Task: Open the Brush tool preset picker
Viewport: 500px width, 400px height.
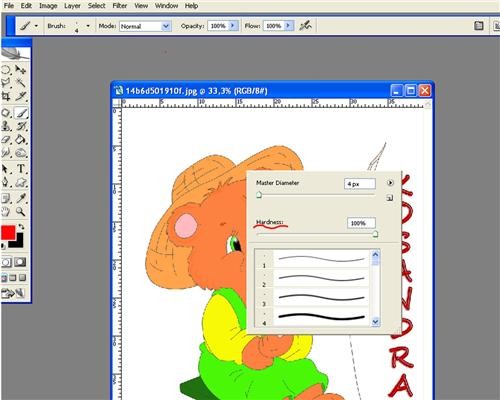Action: point(25,26)
